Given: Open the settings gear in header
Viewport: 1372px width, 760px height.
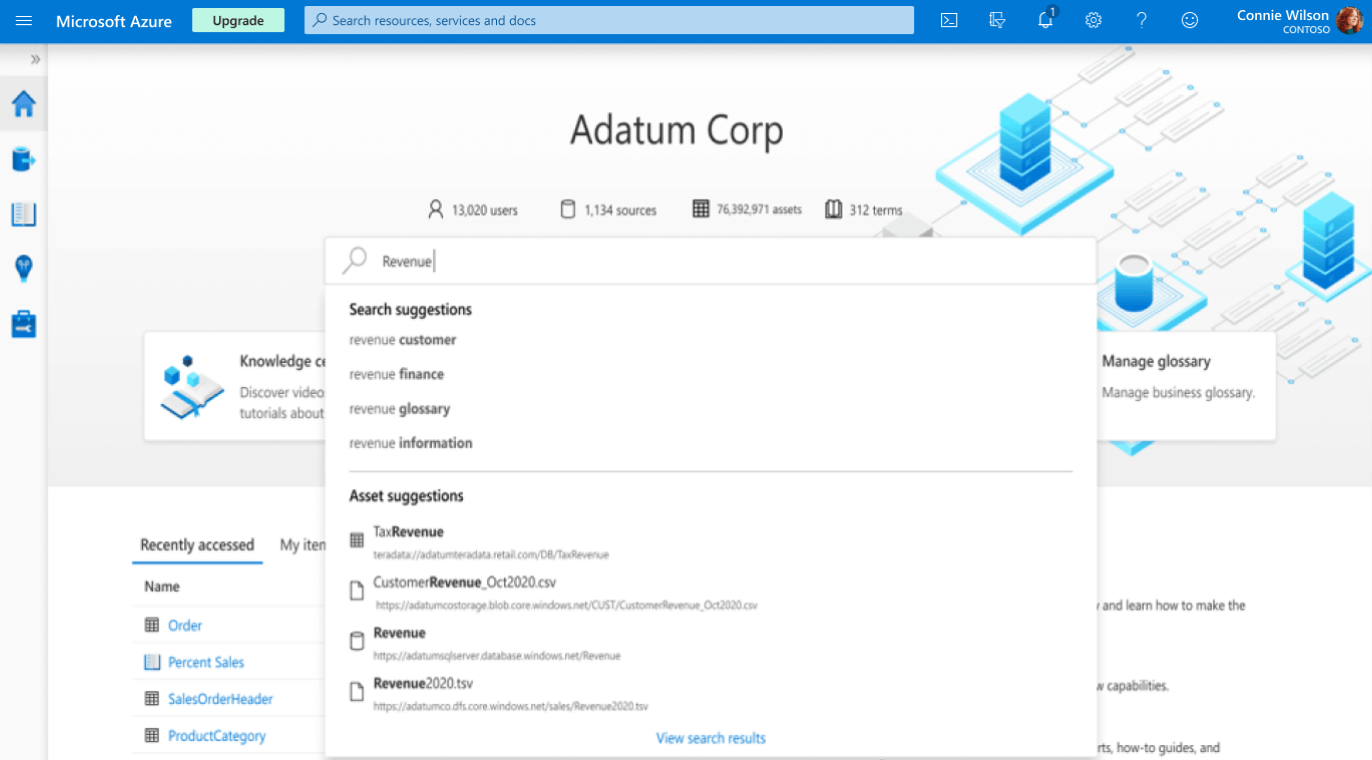Looking at the screenshot, I should pyautogui.click(x=1093, y=20).
